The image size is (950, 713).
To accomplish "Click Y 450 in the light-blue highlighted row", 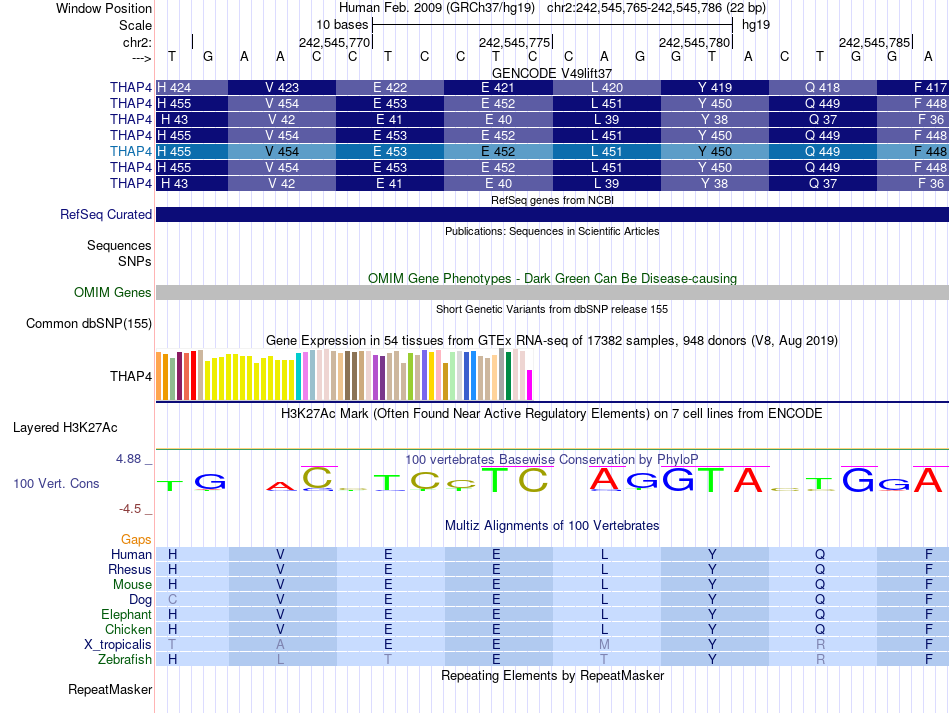I will point(714,151).
